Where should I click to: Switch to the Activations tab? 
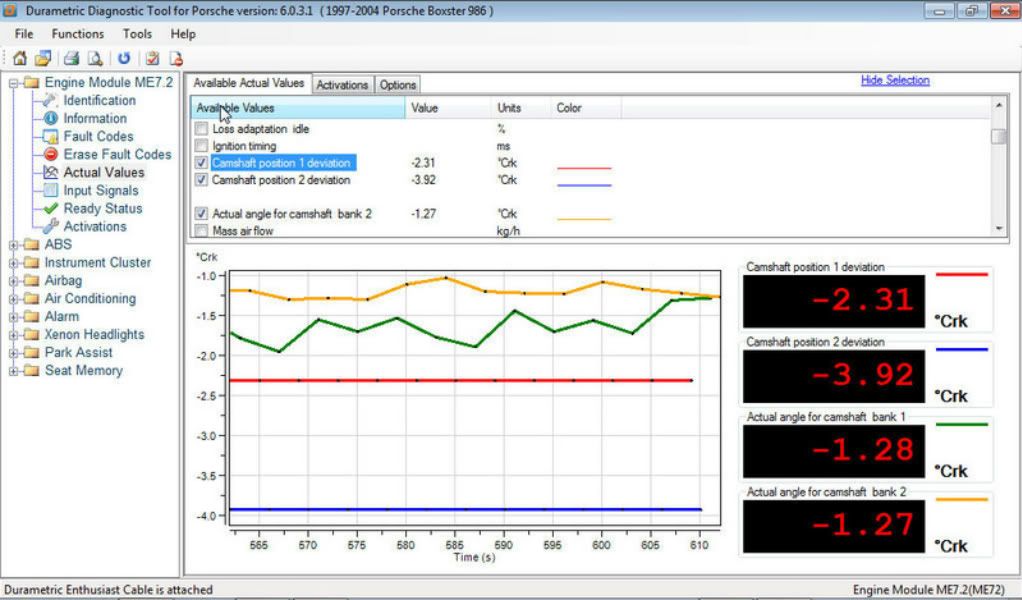[x=342, y=85]
